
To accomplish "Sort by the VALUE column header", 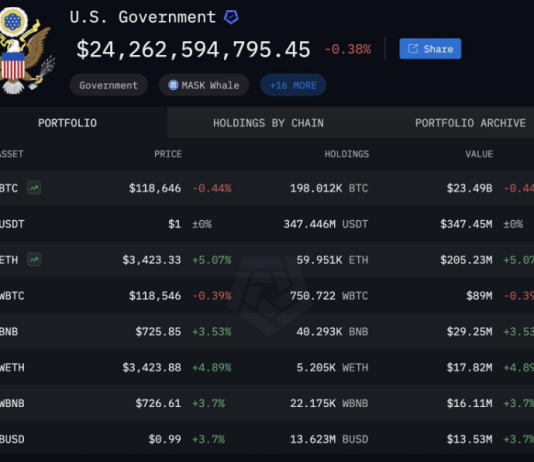I will click(x=479, y=154).
